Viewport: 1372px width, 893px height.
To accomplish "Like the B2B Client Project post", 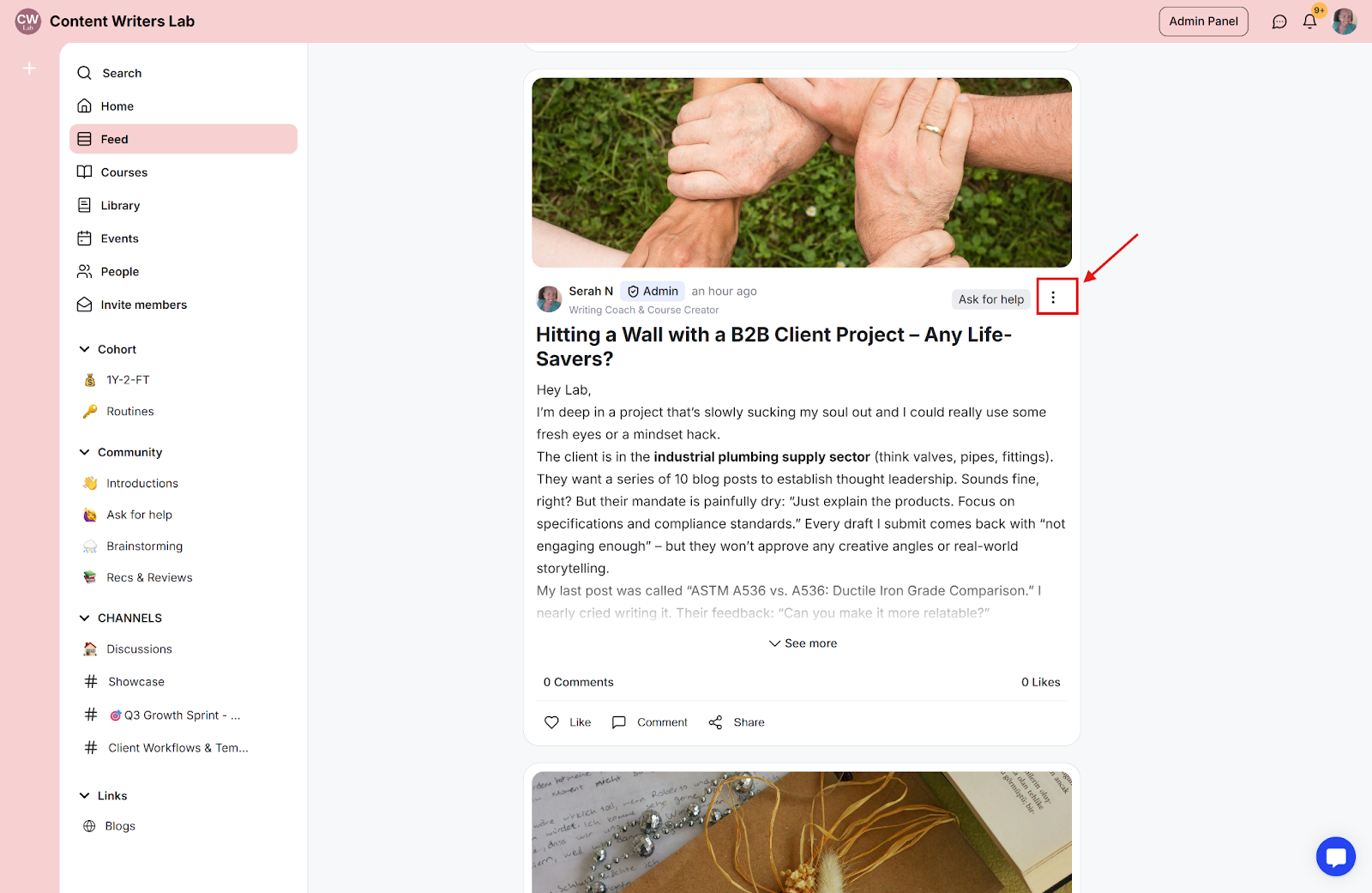I will (568, 722).
